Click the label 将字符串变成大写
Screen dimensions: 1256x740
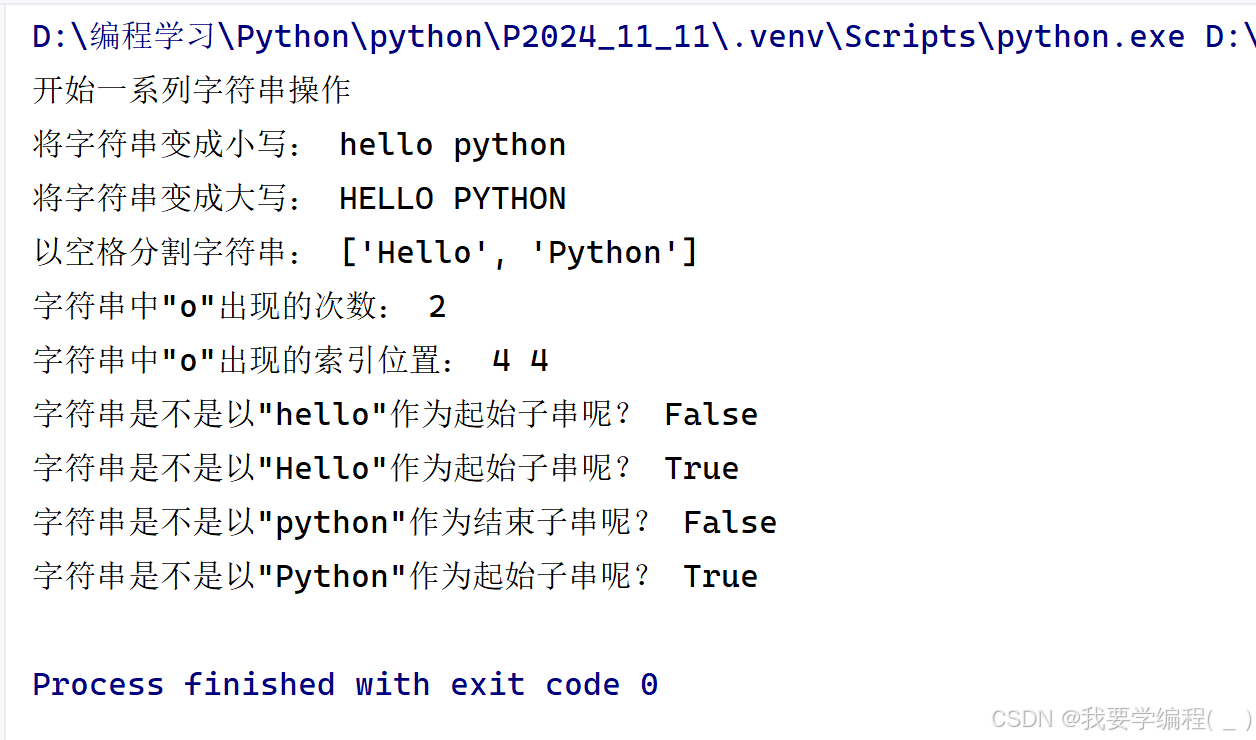(168, 199)
